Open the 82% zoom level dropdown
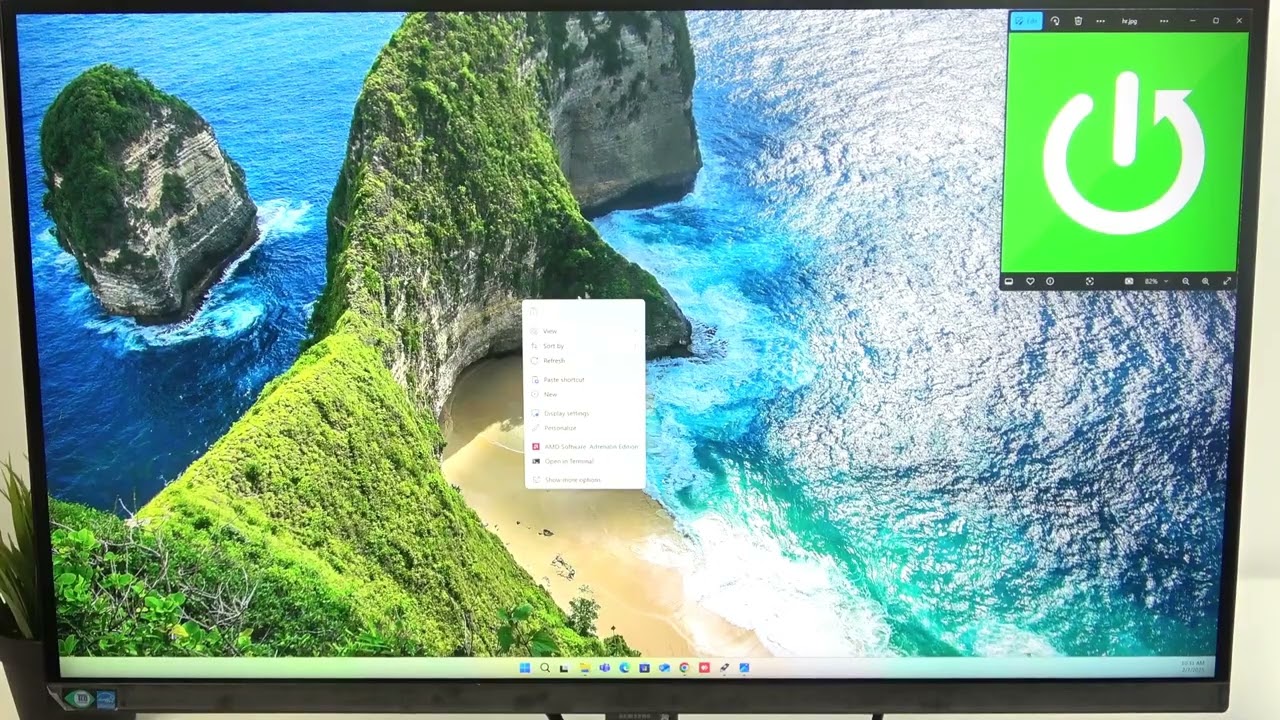The image size is (1280, 720). pyautogui.click(x=1156, y=282)
